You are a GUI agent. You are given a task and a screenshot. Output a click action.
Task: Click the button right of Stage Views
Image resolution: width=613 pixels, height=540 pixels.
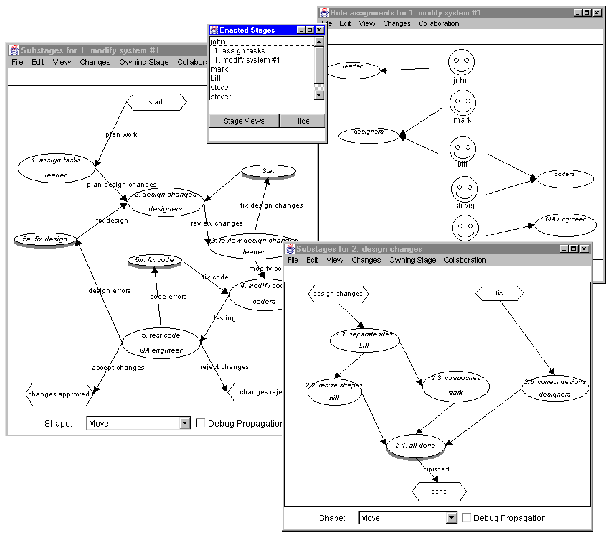click(302, 120)
